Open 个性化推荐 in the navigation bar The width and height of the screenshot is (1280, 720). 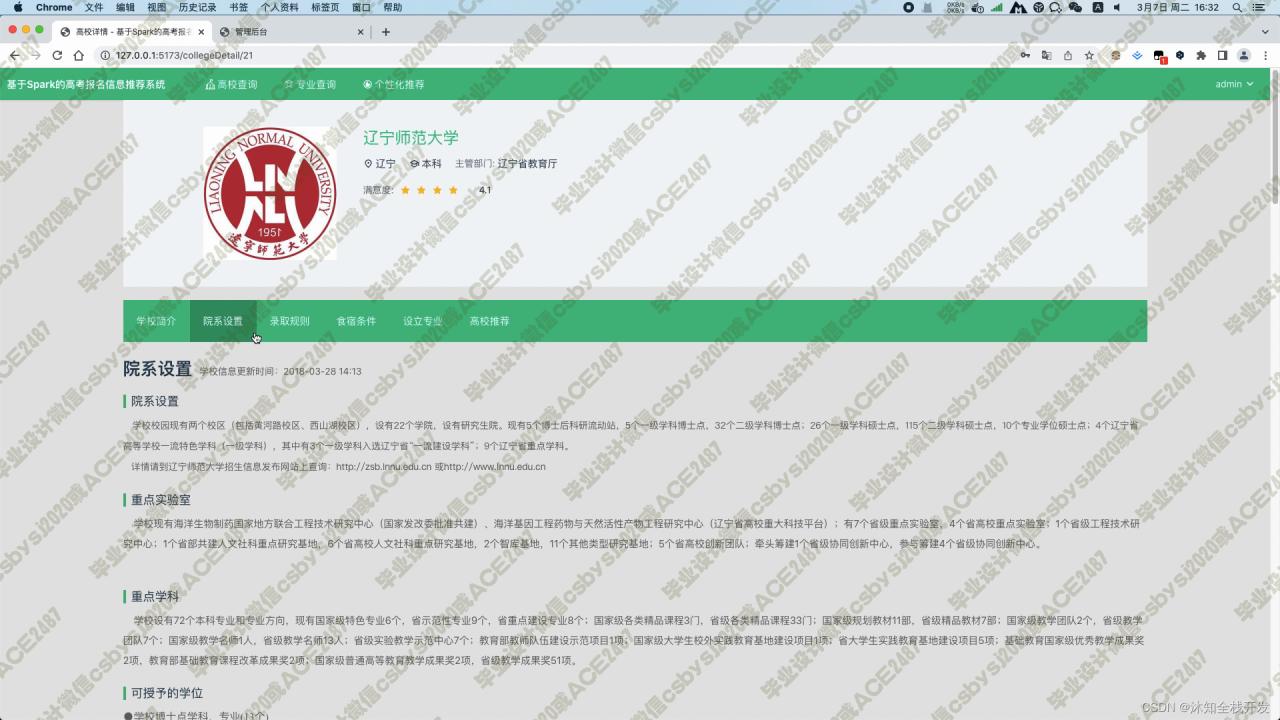(x=393, y=84)
